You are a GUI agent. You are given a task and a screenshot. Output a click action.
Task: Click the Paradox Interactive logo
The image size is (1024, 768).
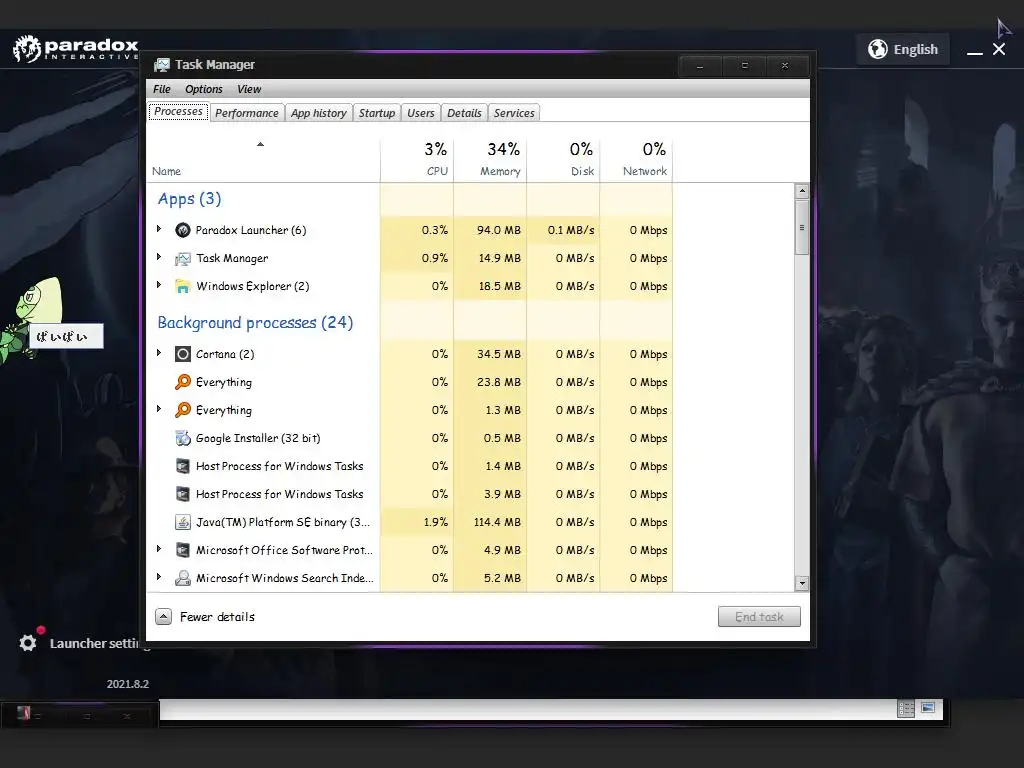point(76,49)
